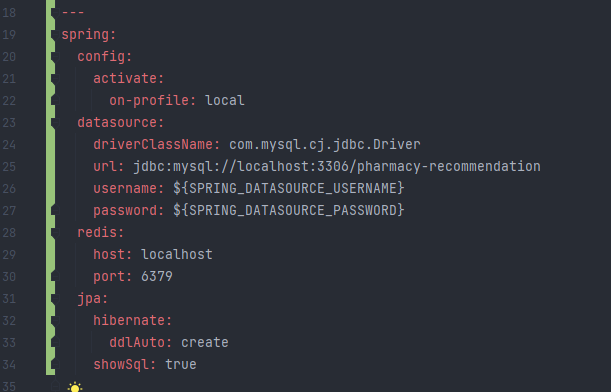Click the fold marker beside the --- separator
Screen dimensions: 611x392
[55, 13]
